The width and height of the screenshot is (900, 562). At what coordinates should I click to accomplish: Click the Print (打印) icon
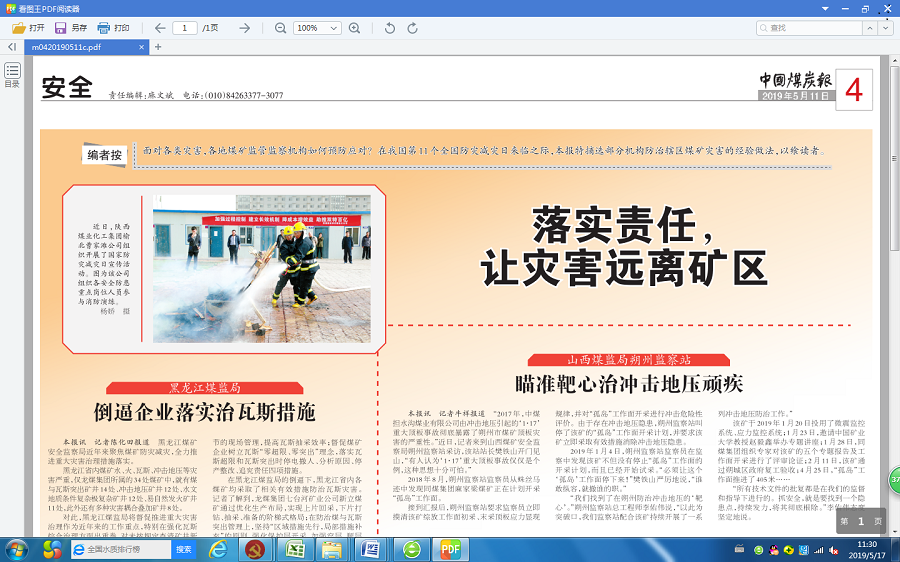[x=102, y=28]
